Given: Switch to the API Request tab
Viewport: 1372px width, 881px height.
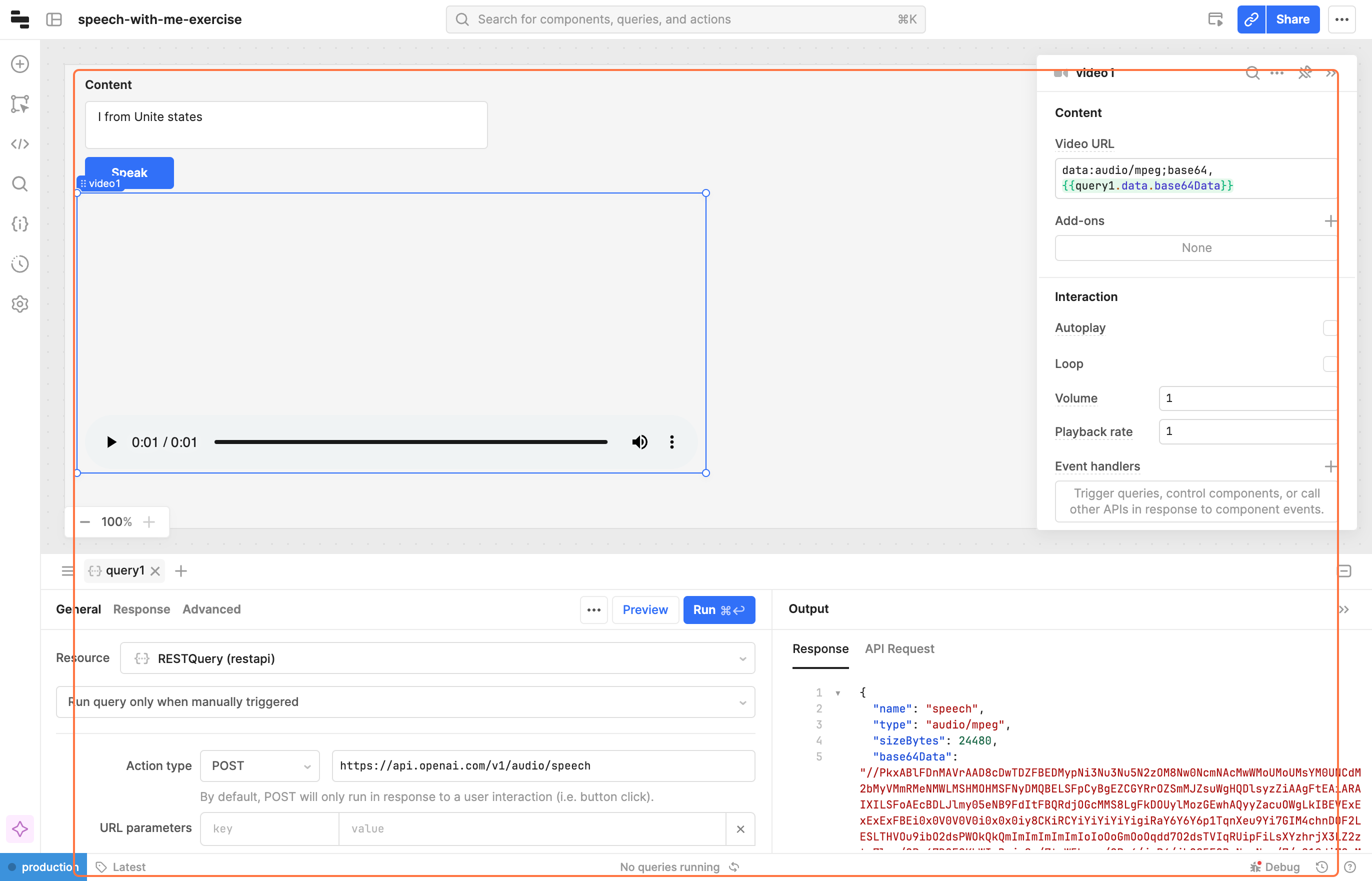Looking at the screenshot, I should [x=899, y=648].
